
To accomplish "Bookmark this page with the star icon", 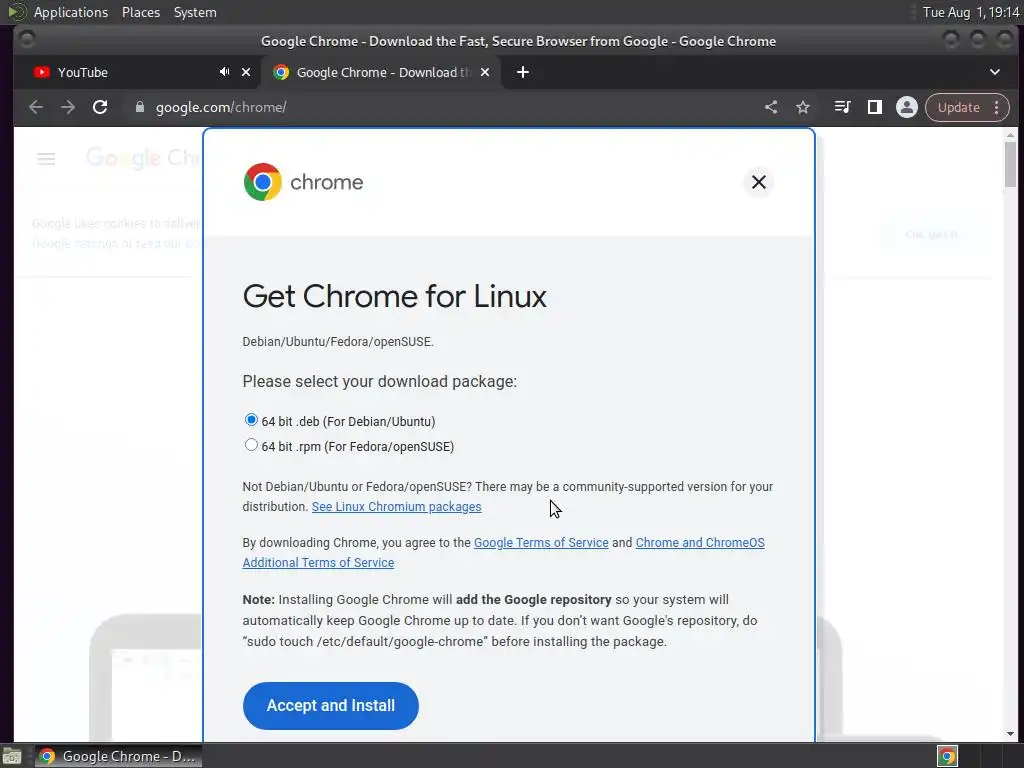I will [x=803, y=107].
